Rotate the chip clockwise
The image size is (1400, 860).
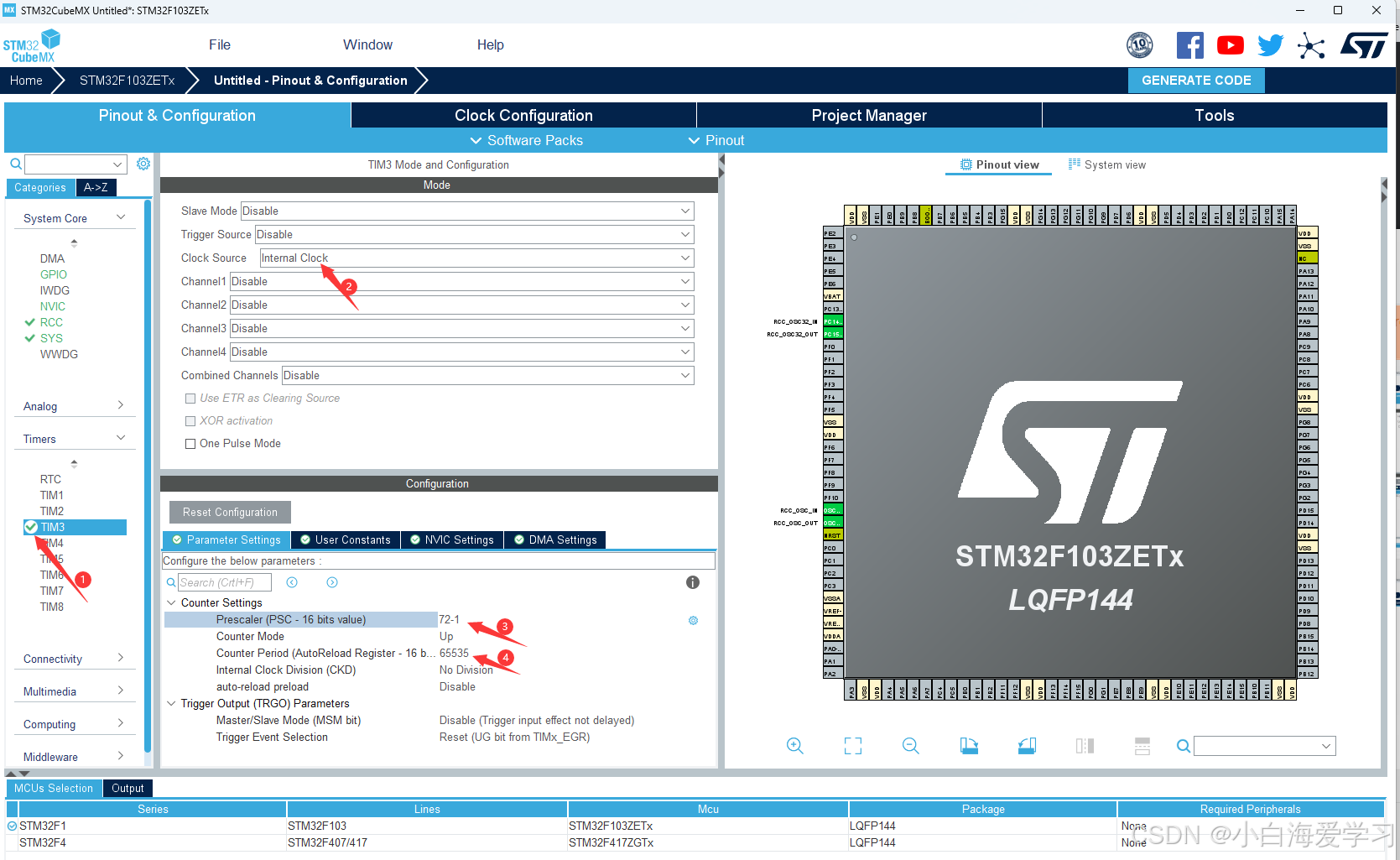(x=969, y=746)
